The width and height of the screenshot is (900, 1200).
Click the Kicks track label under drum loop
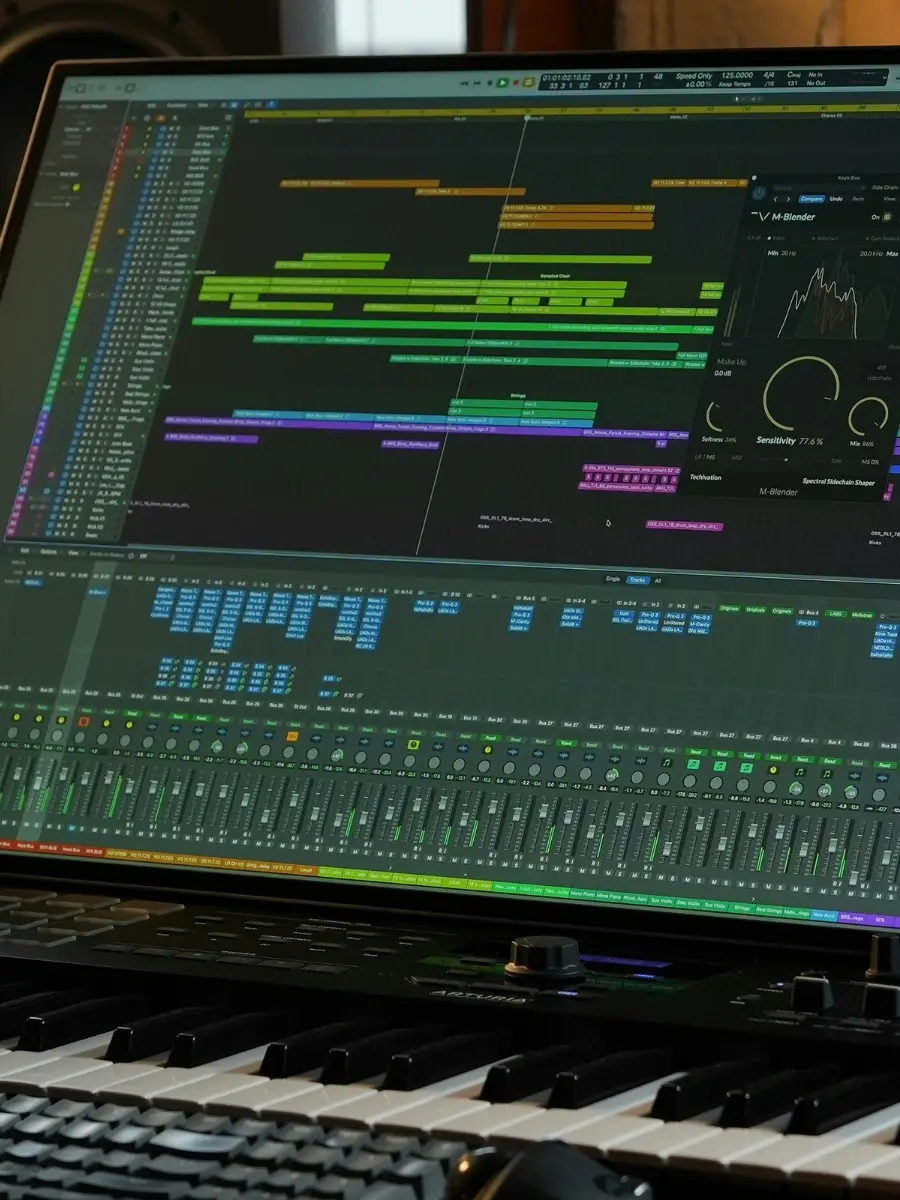(x=483, y=526)
